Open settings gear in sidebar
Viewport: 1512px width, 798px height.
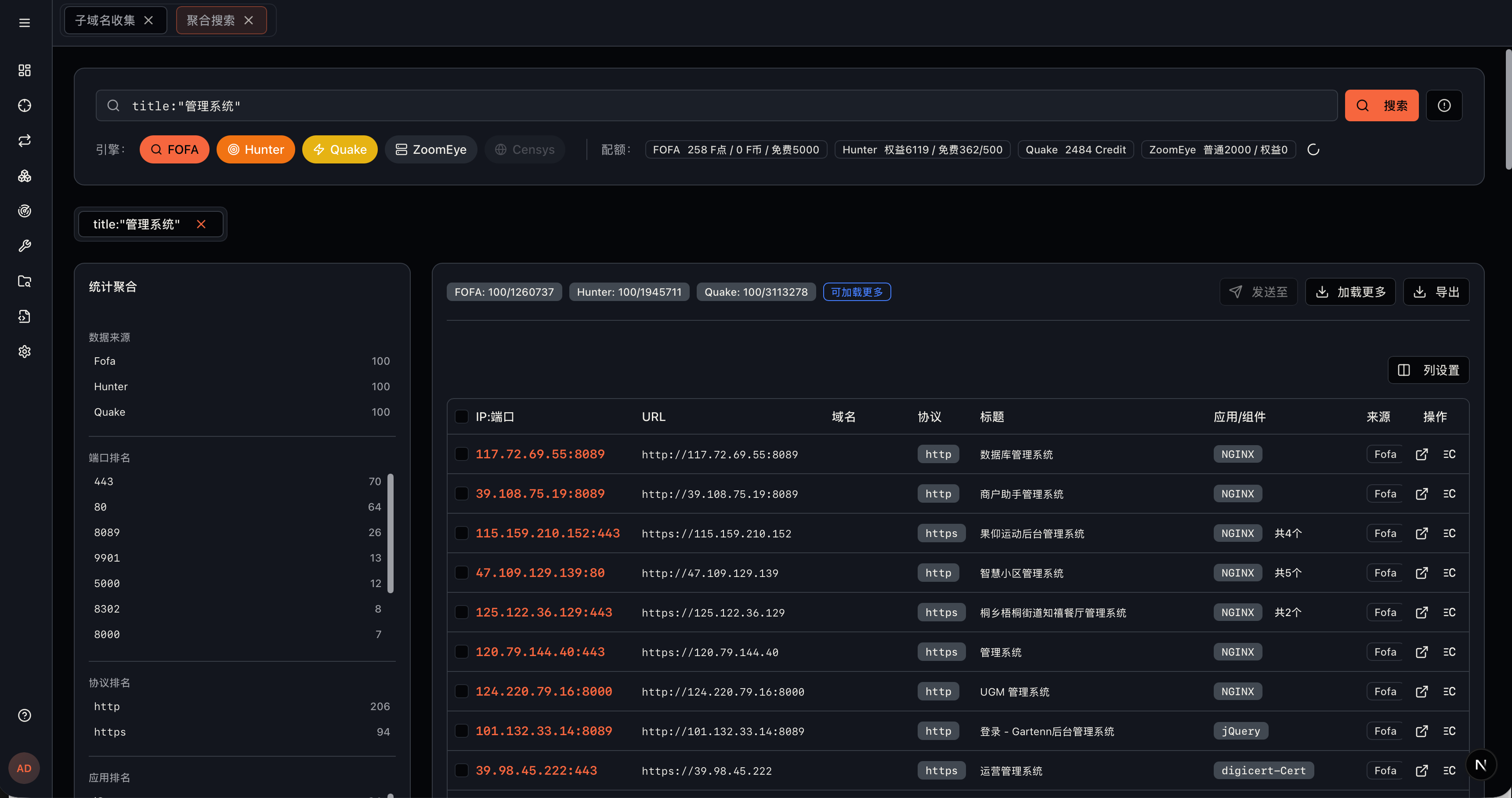pyautogui.click(x=24, y=351)
